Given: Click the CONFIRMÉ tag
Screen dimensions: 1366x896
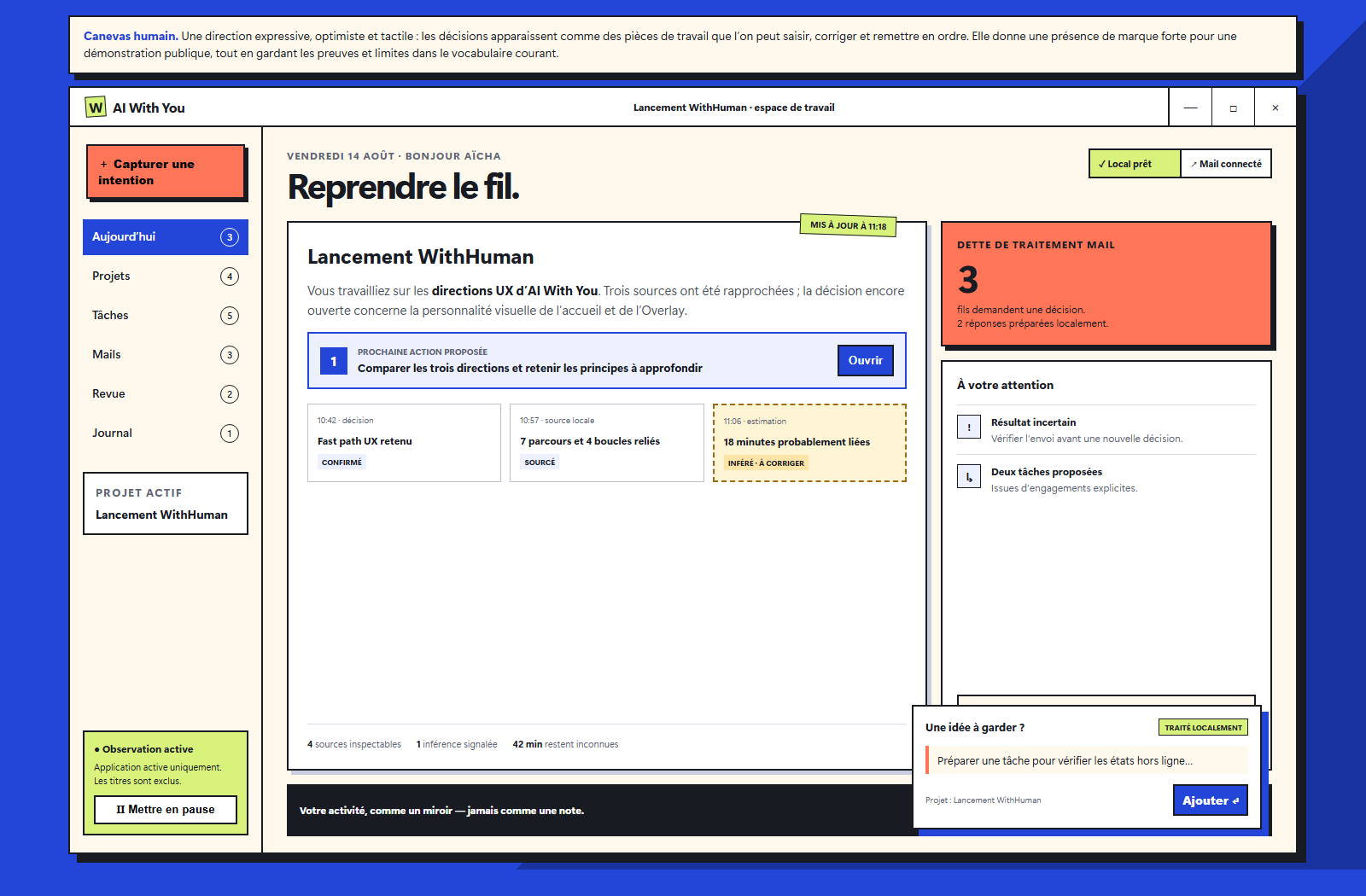Looking at the screenshot, I should coord(341,463).
